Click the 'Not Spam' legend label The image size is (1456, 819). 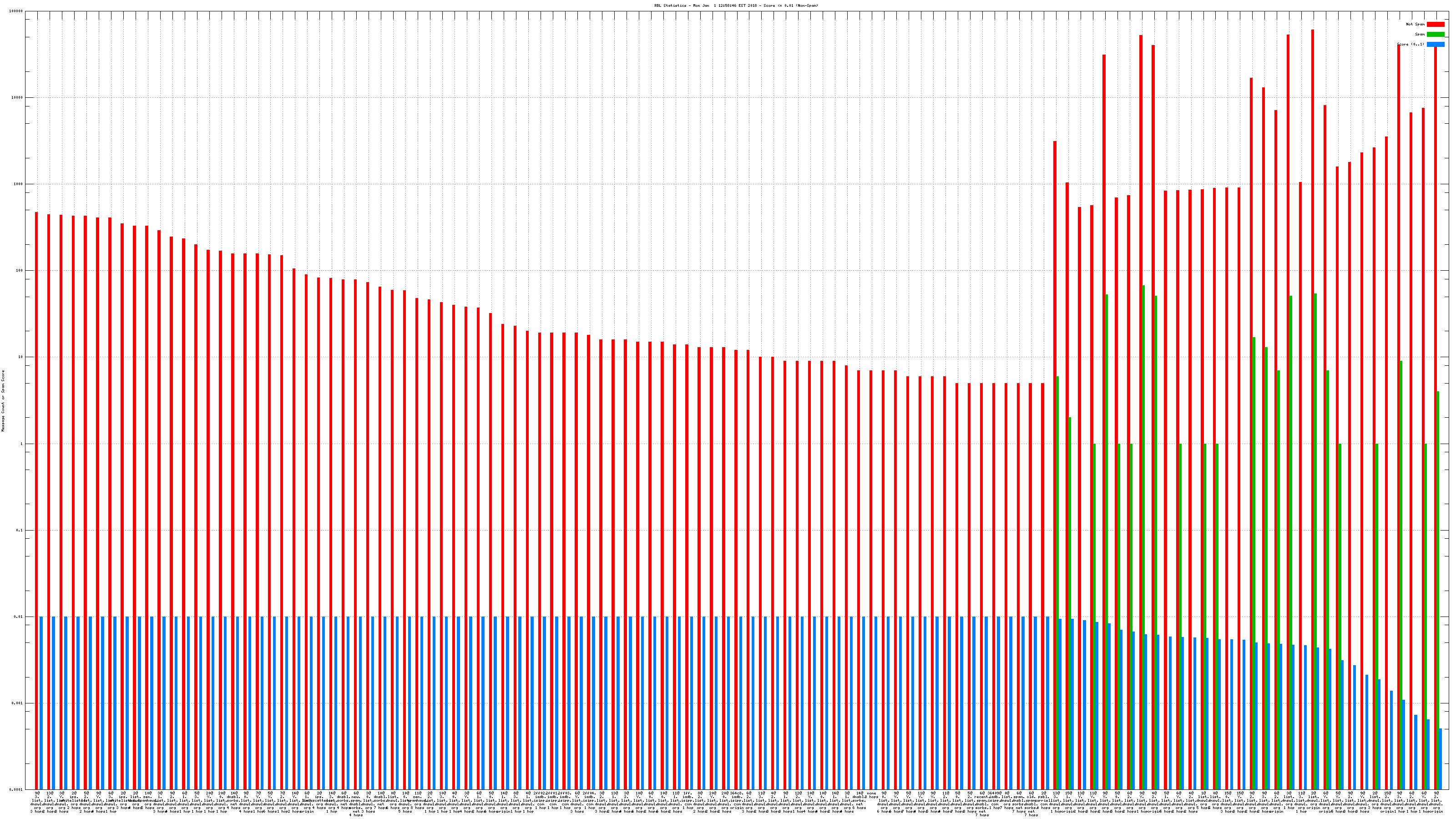click(1416, 24)
